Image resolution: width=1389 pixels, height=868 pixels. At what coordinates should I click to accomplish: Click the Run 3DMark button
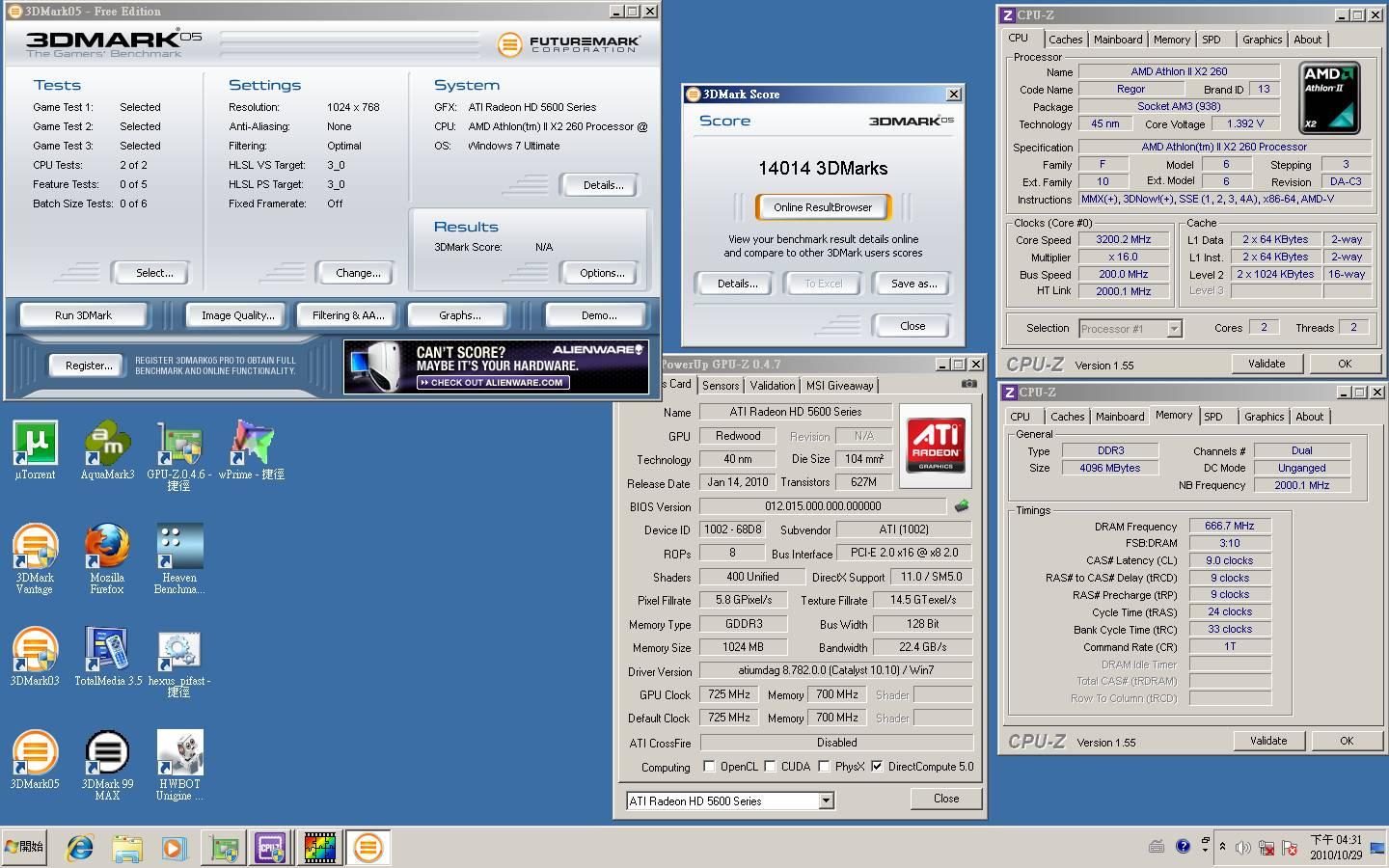[x=84, y=315]
